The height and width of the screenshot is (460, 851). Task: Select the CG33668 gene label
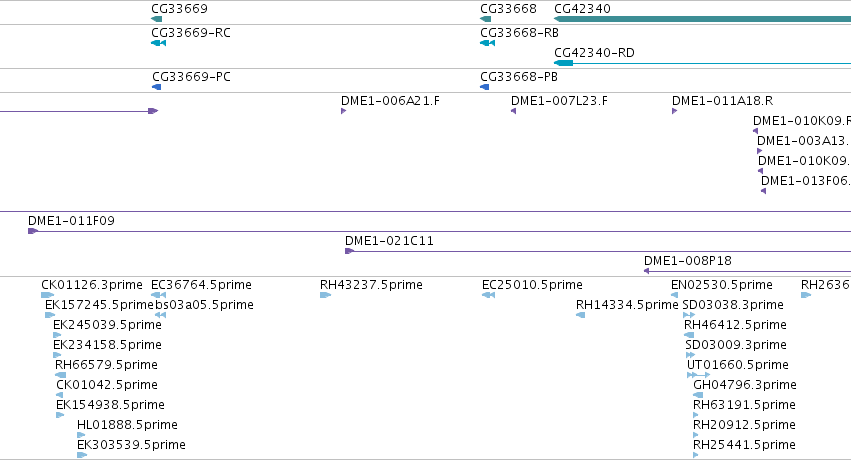[508, 9]
